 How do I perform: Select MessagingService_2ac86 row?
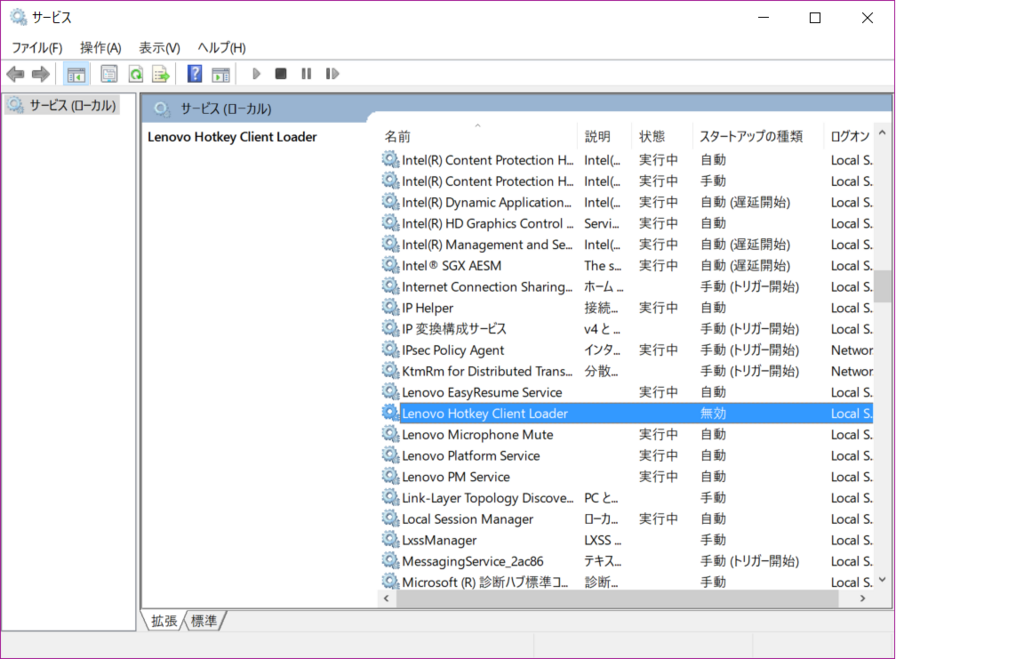click(x=627, y=561)
